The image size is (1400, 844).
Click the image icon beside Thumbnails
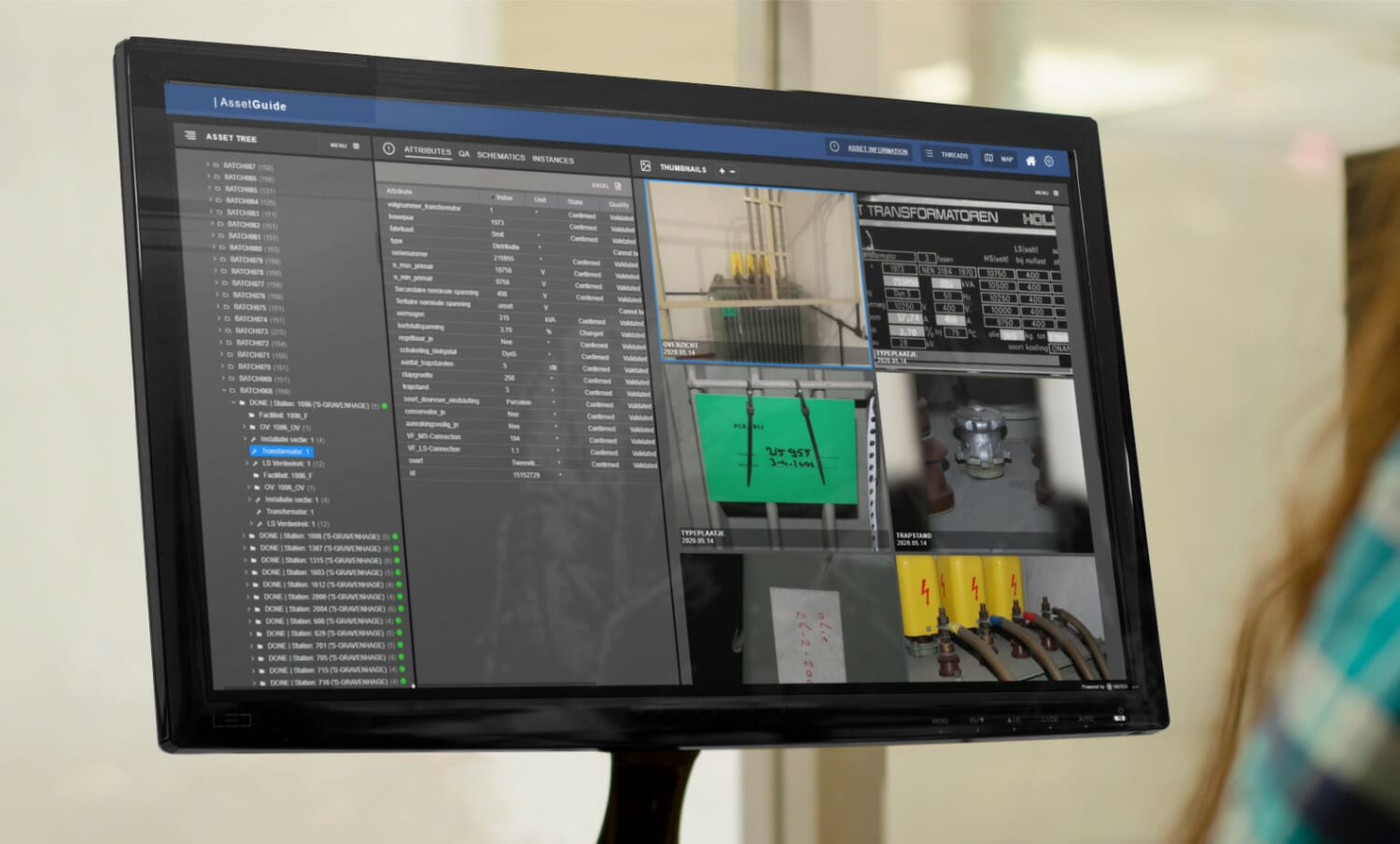[x=645, y=166]
